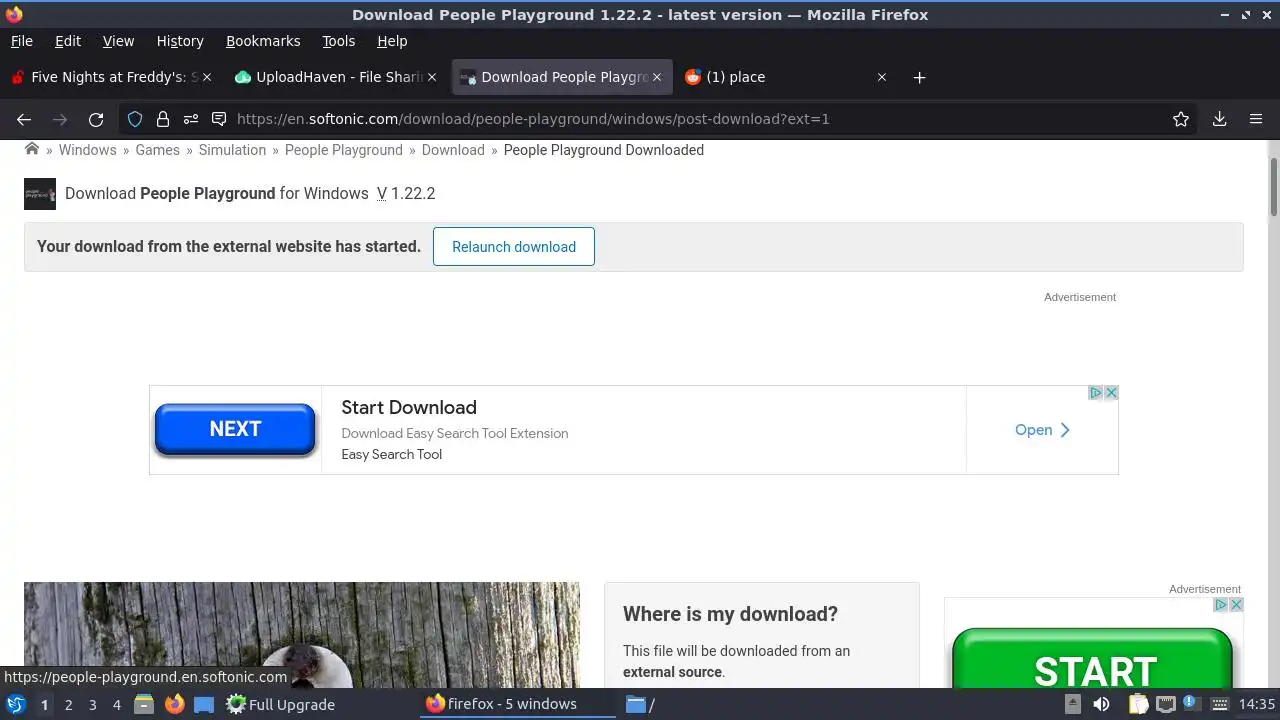Viewport: 1280px width, 720px height.
Task: Click the People Playground app thumbnail icon
Action: [40, 194]
